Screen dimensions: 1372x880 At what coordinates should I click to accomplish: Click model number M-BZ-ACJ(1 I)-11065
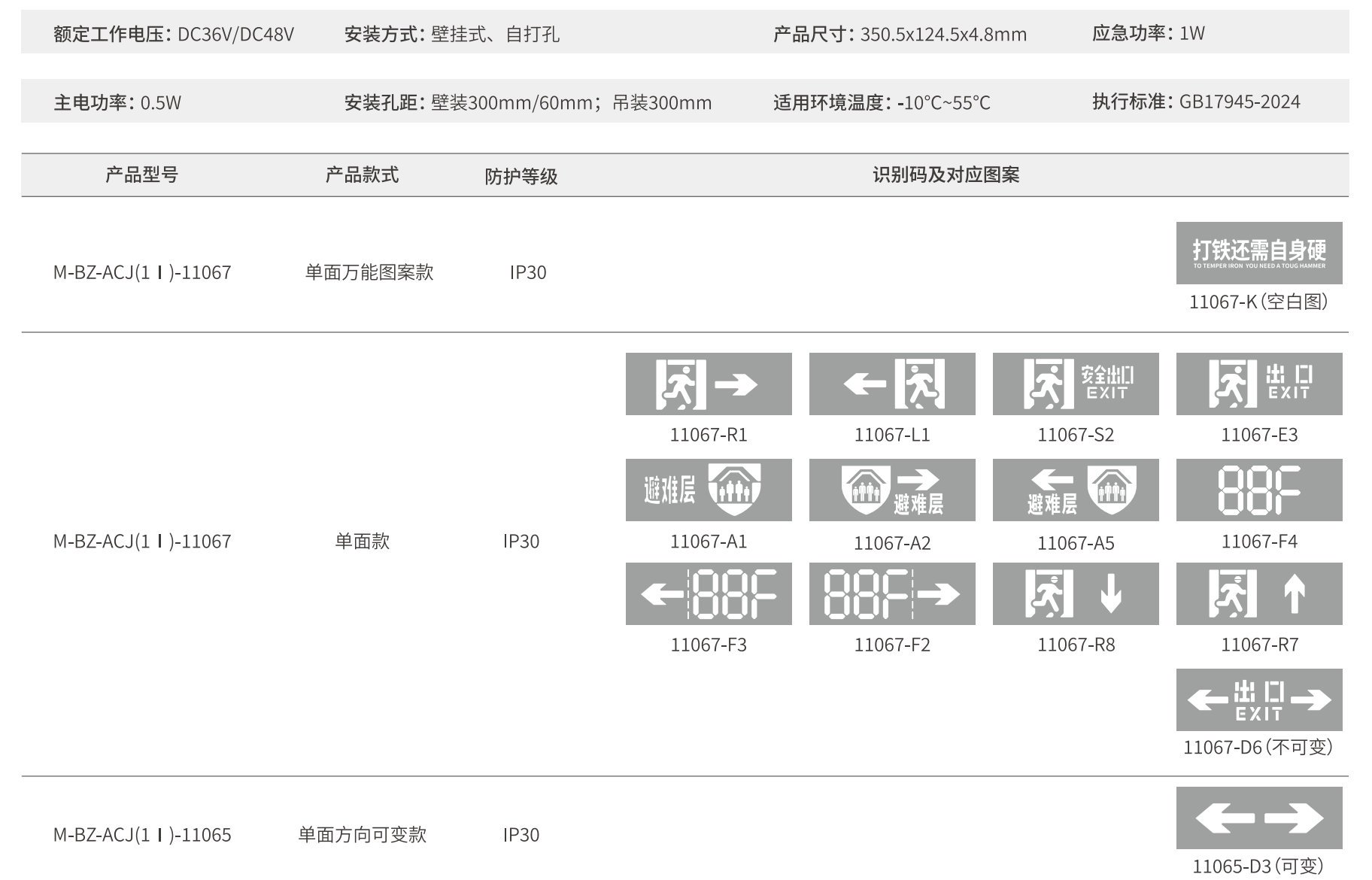click(142, 835)
